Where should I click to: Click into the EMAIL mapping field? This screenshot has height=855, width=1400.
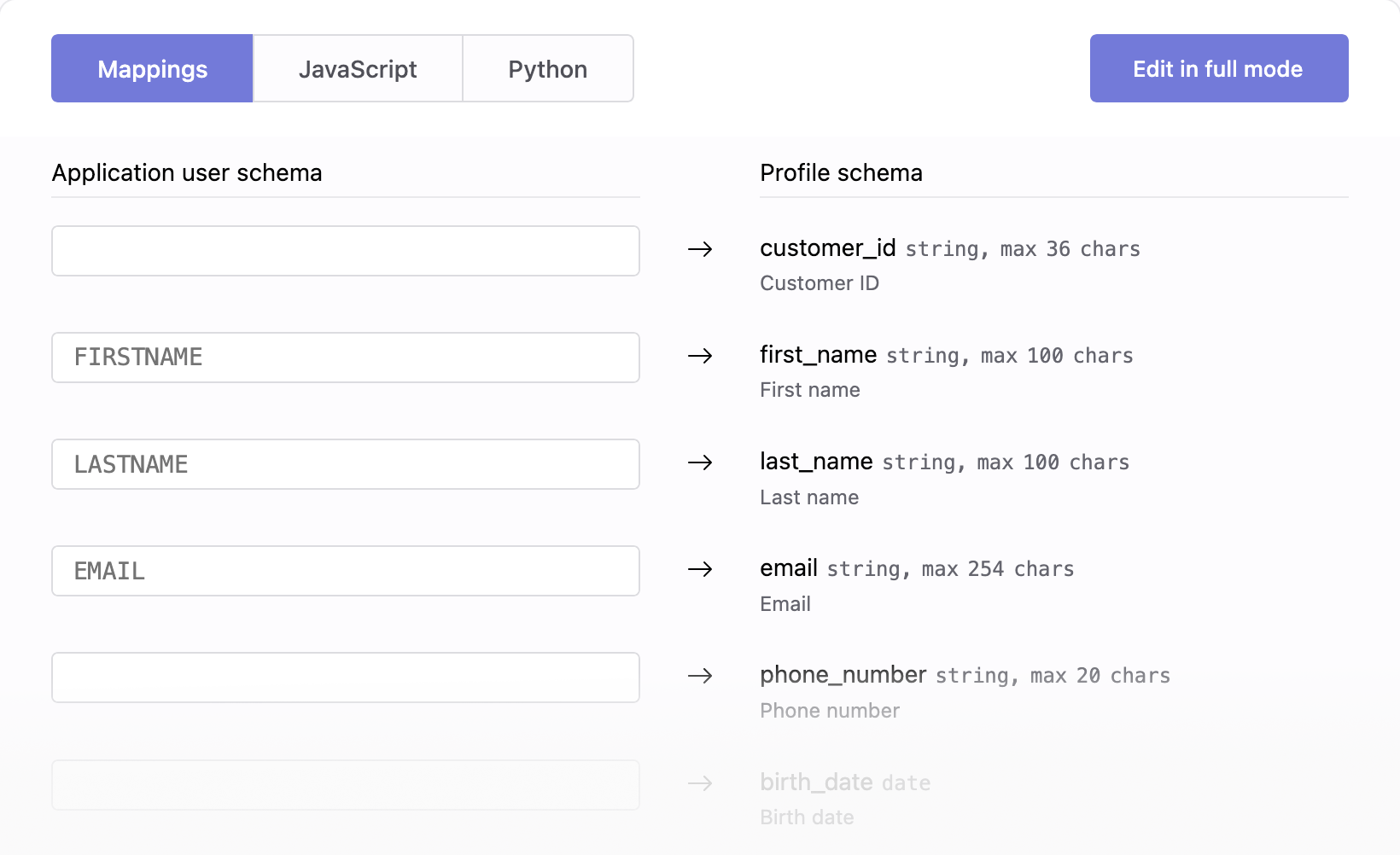coord(345,571)
